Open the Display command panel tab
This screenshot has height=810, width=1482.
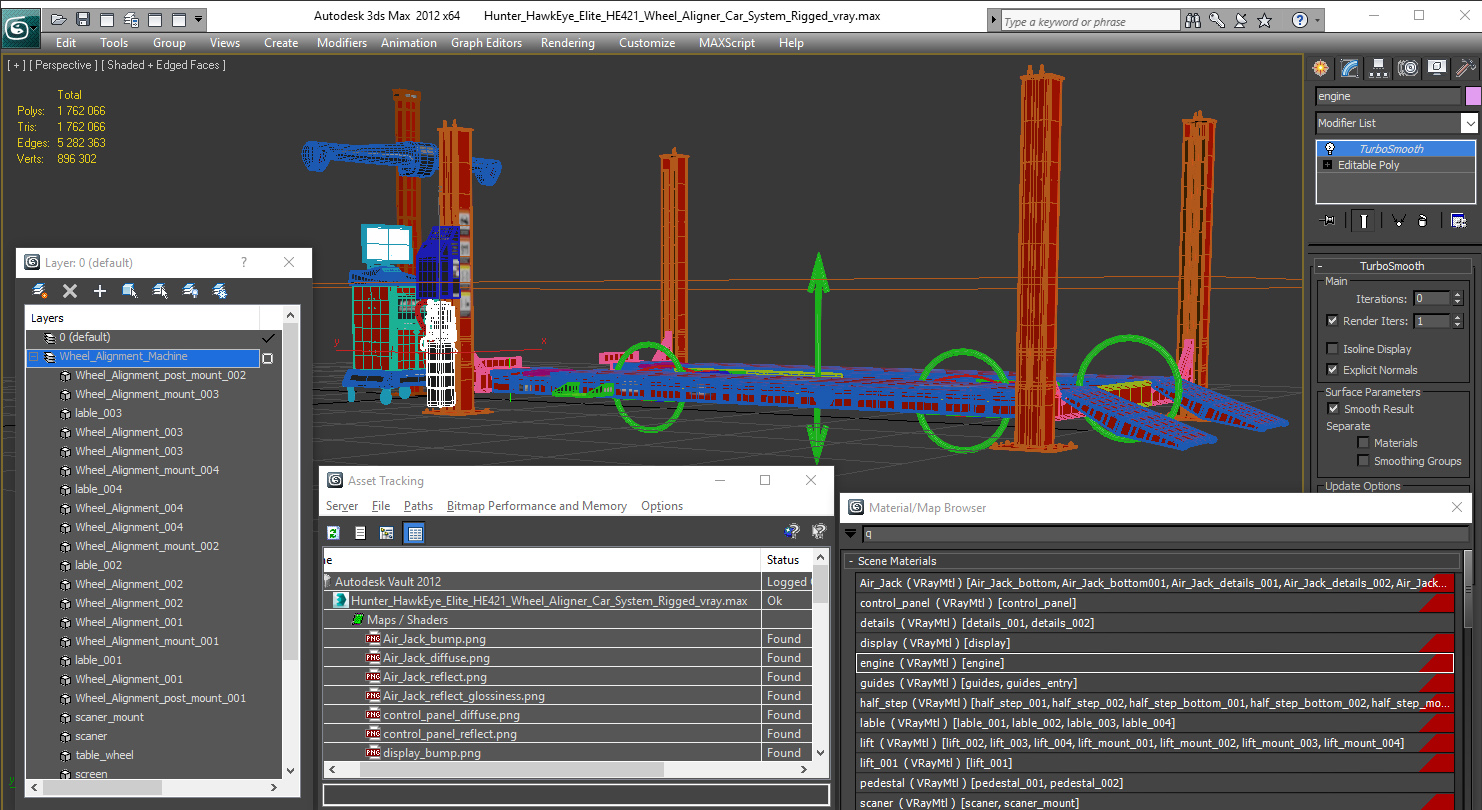pyautogui.click(x=1437, y=68)
